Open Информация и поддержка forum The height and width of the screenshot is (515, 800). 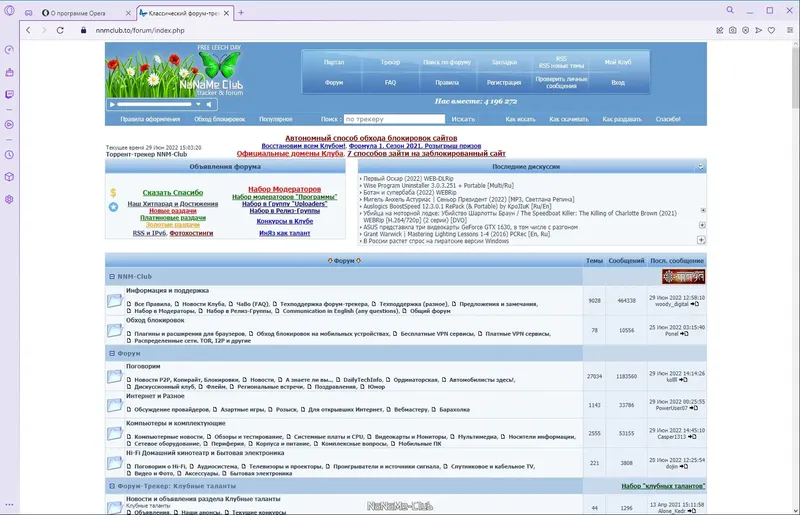tap(167, 290)
